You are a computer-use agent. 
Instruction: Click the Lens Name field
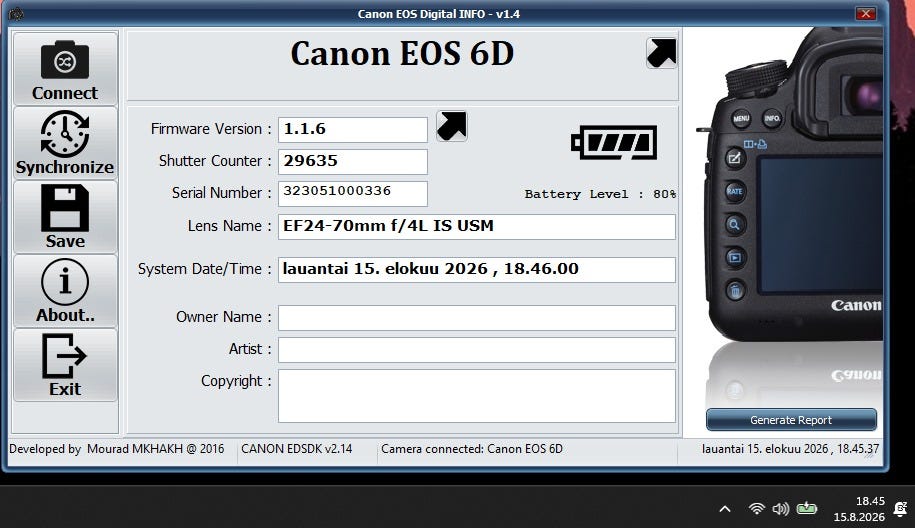point(477,226)
